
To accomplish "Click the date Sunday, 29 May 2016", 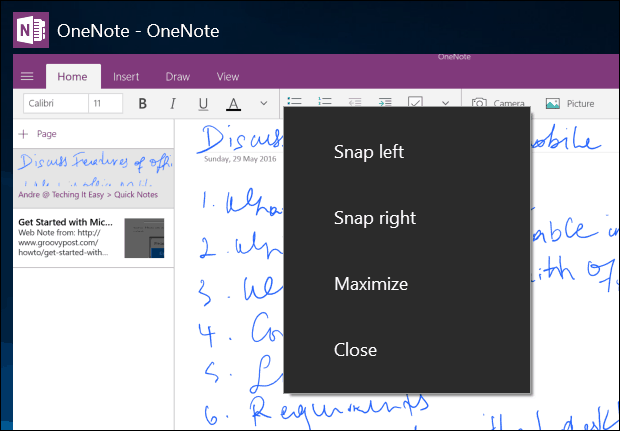I will [240, 159].
